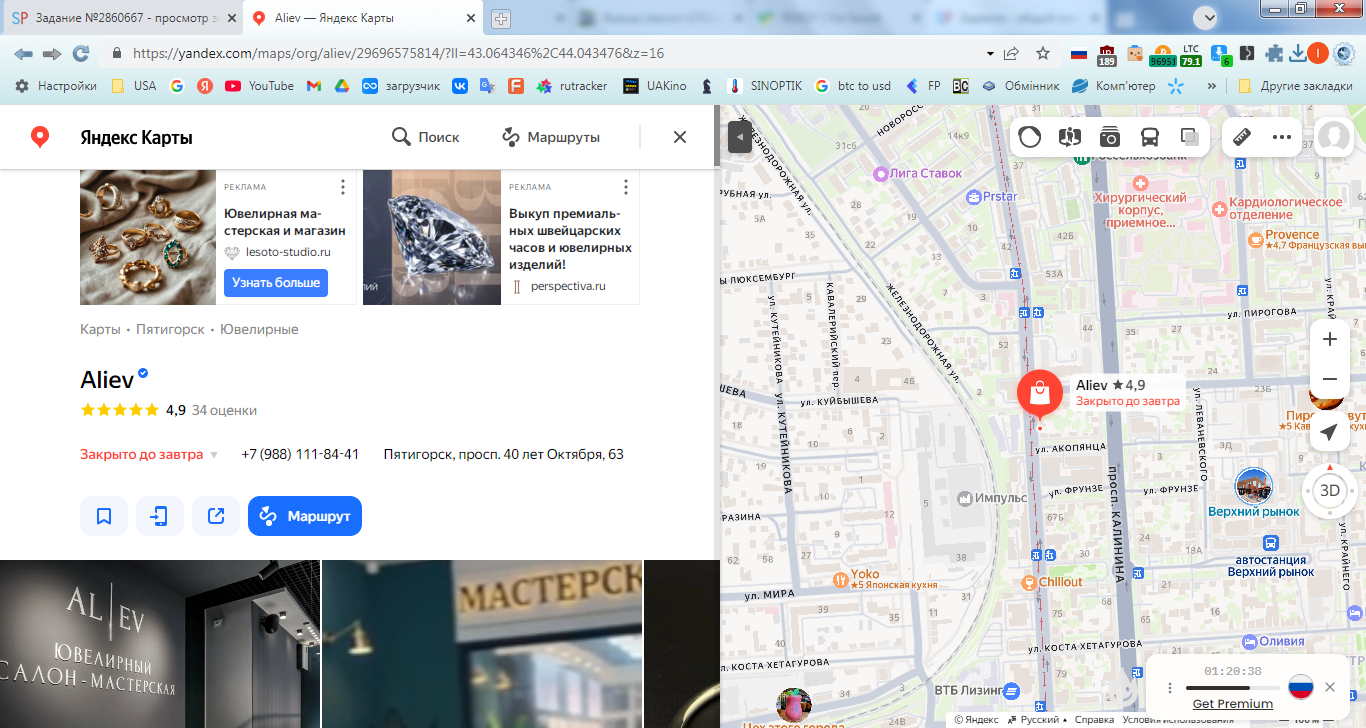The image size is (1366, 728).
Task: Click the Узнать больше ad button
Action: pyautogui.click(x=276, y=283)
